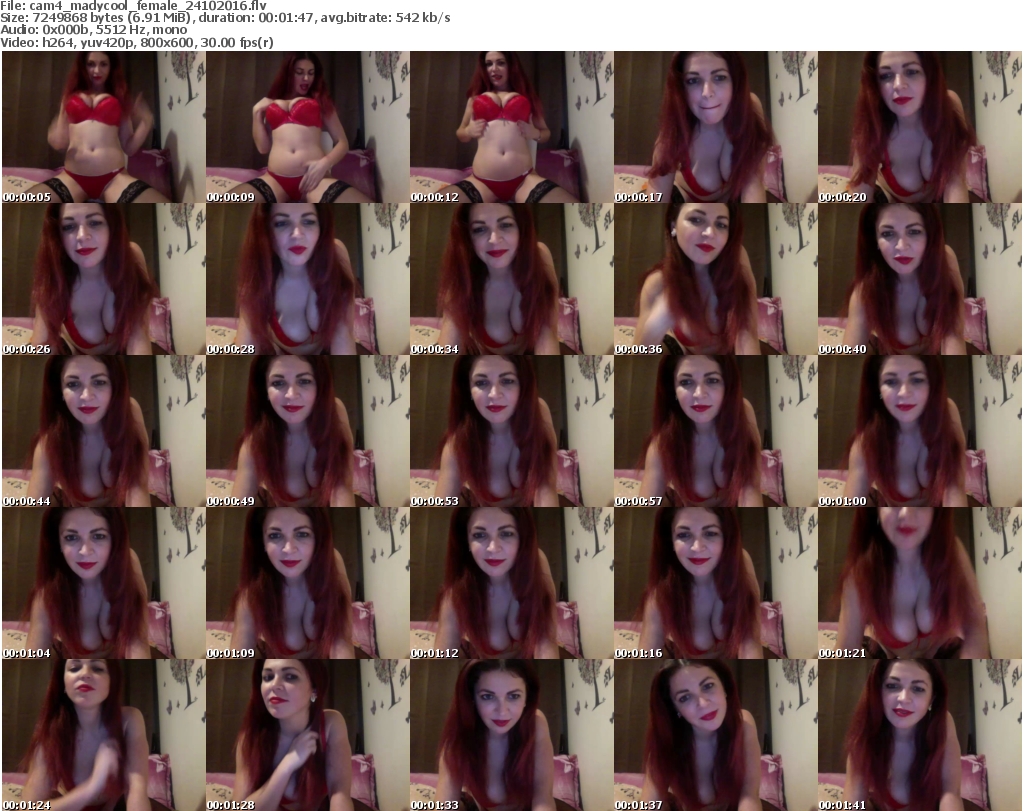
Task: Click the Size and duration info line
Action: [225, 18]
